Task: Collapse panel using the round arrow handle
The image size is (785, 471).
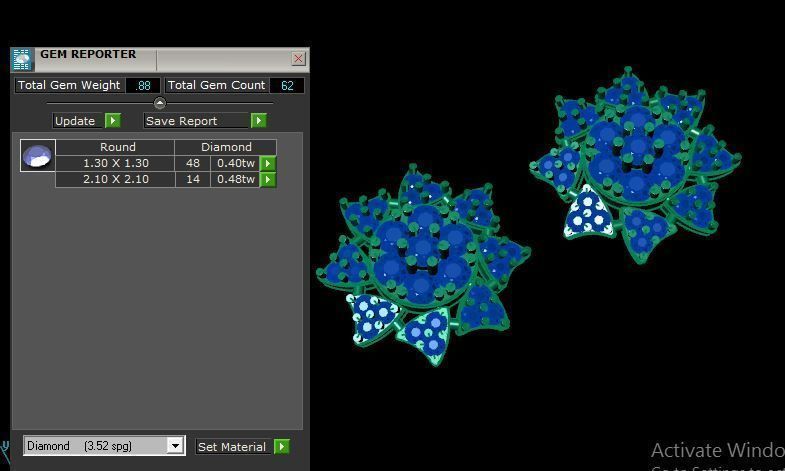Action: pos(160,103)
